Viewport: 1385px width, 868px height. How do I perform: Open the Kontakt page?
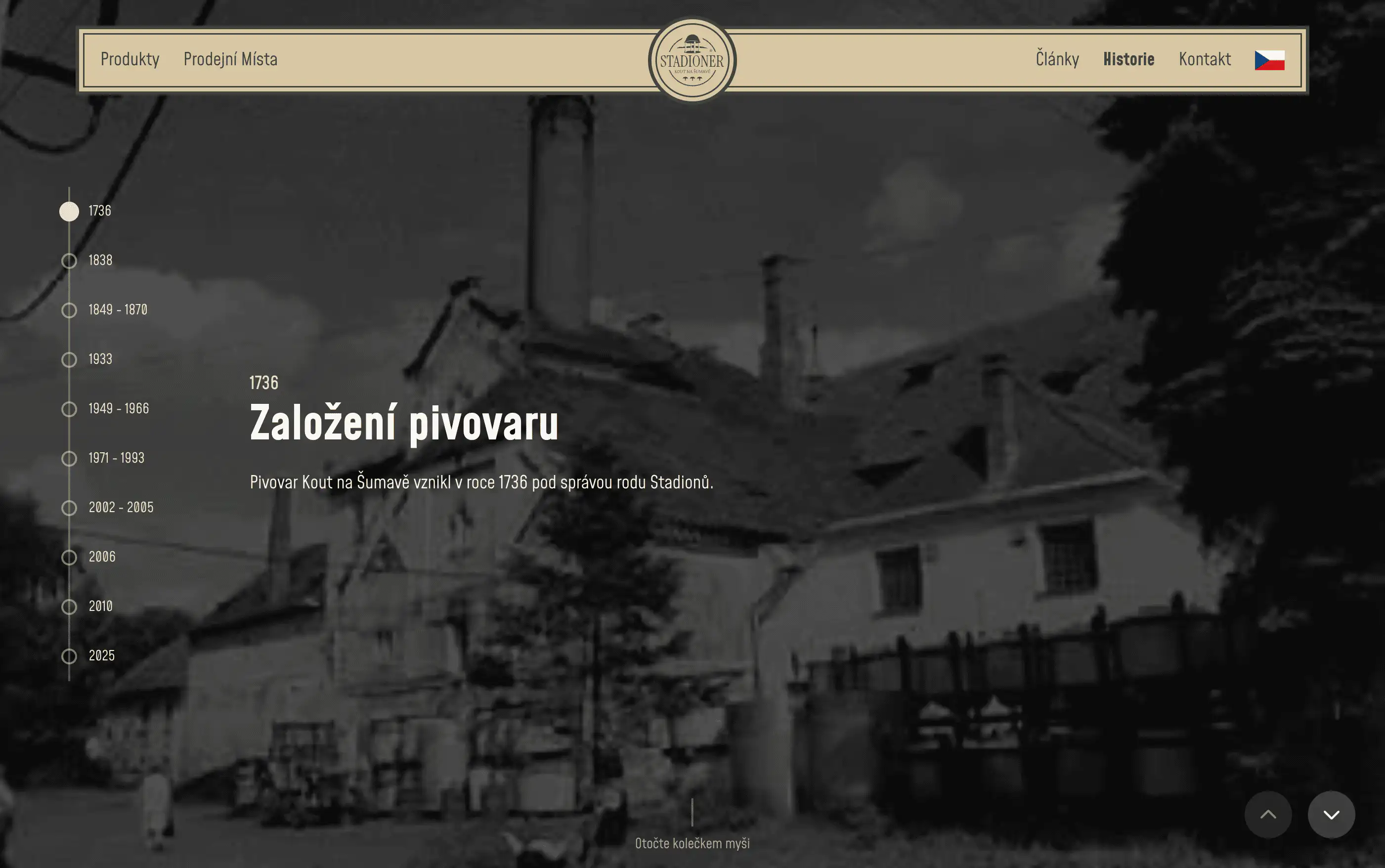(1204, 59)
